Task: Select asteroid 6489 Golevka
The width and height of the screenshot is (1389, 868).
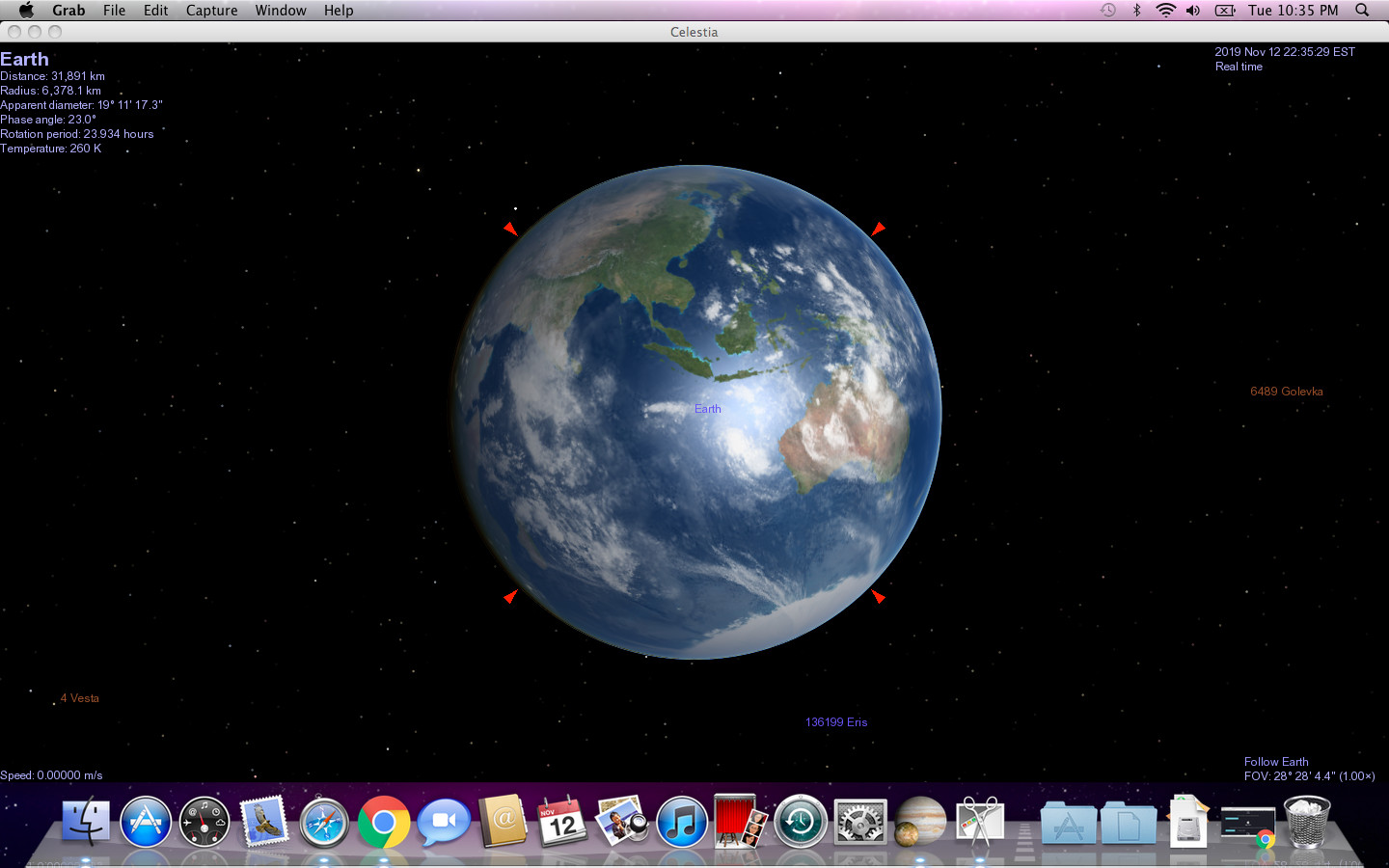Action: pos(1287,391)
